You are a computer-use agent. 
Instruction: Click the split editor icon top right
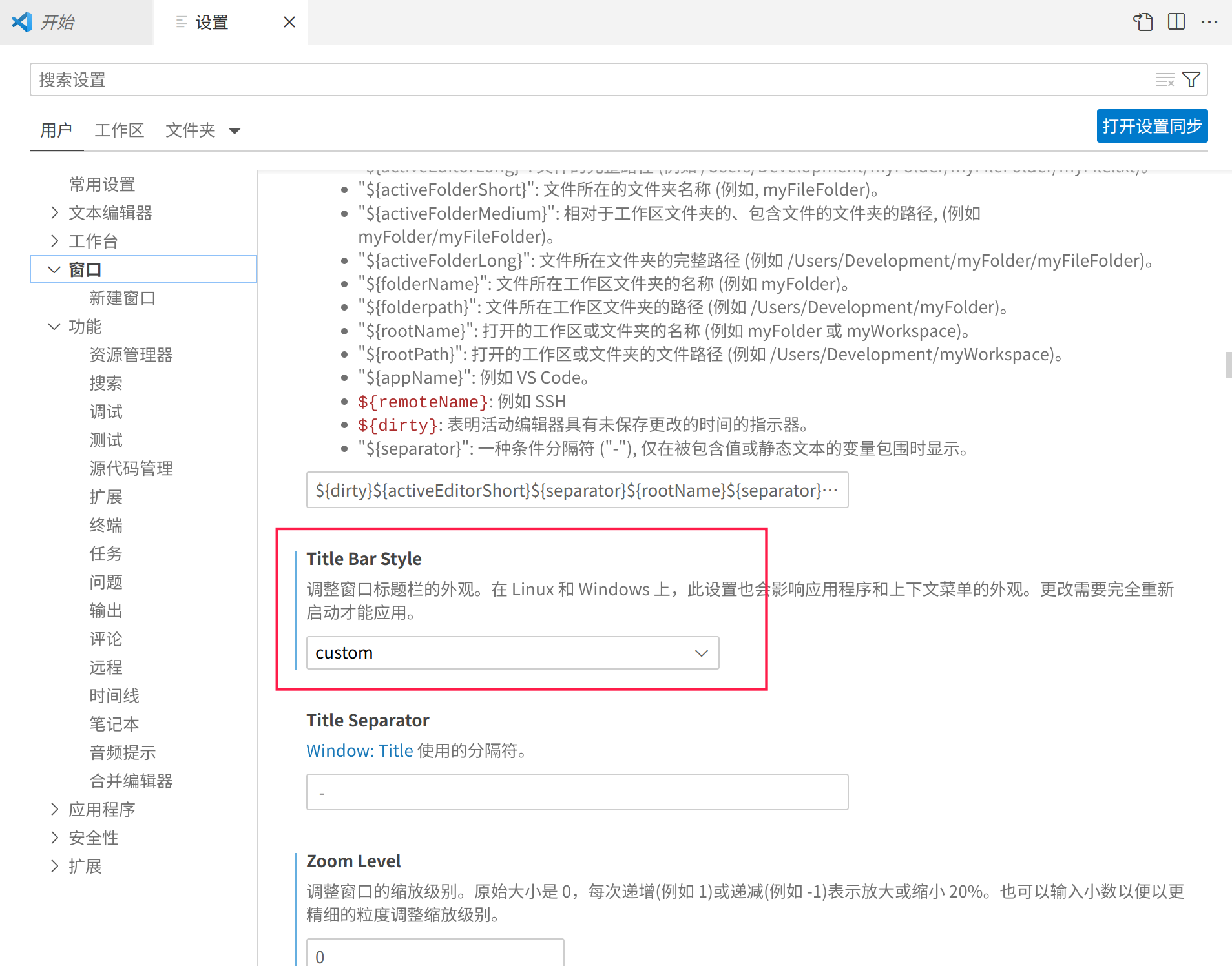tap(1176, 21)
